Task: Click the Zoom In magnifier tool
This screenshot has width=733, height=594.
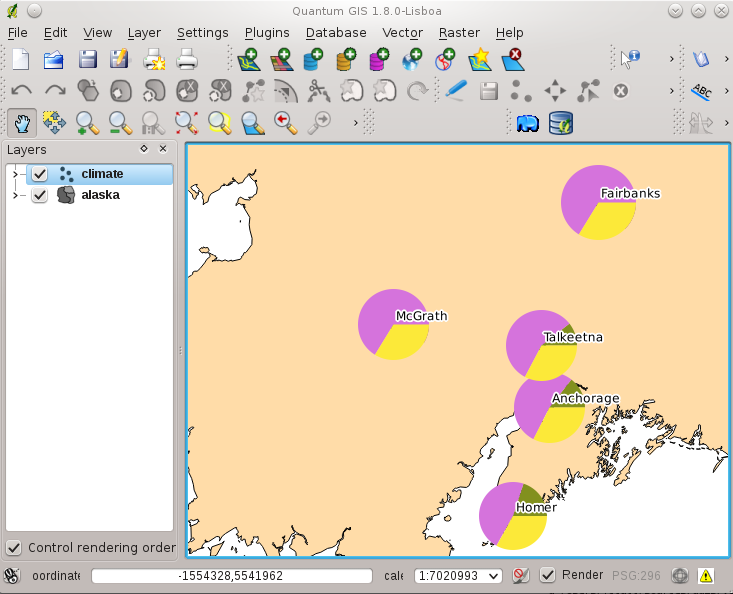Action: pos(87,123)
